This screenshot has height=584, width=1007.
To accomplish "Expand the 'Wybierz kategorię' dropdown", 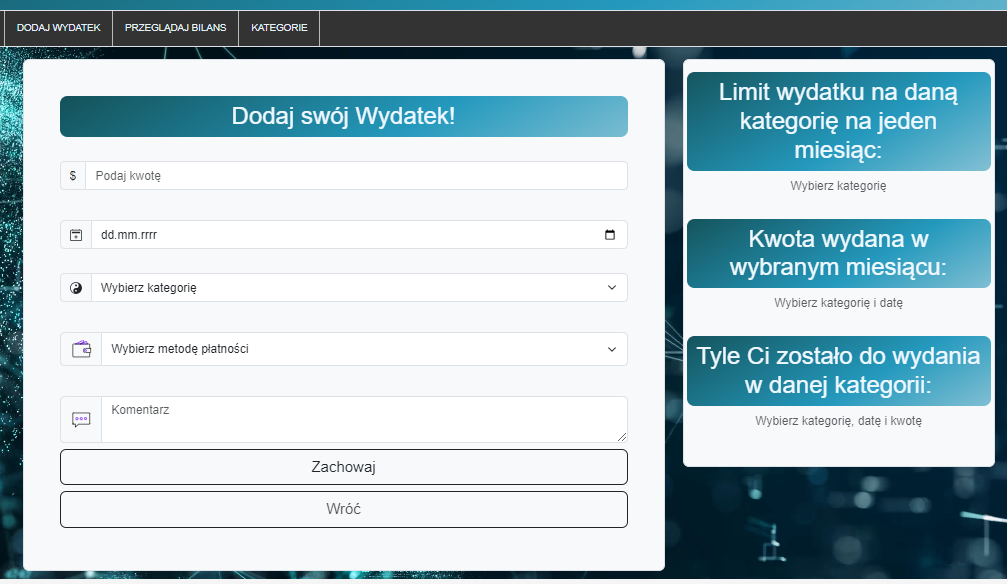I will [x=359, y=288].
